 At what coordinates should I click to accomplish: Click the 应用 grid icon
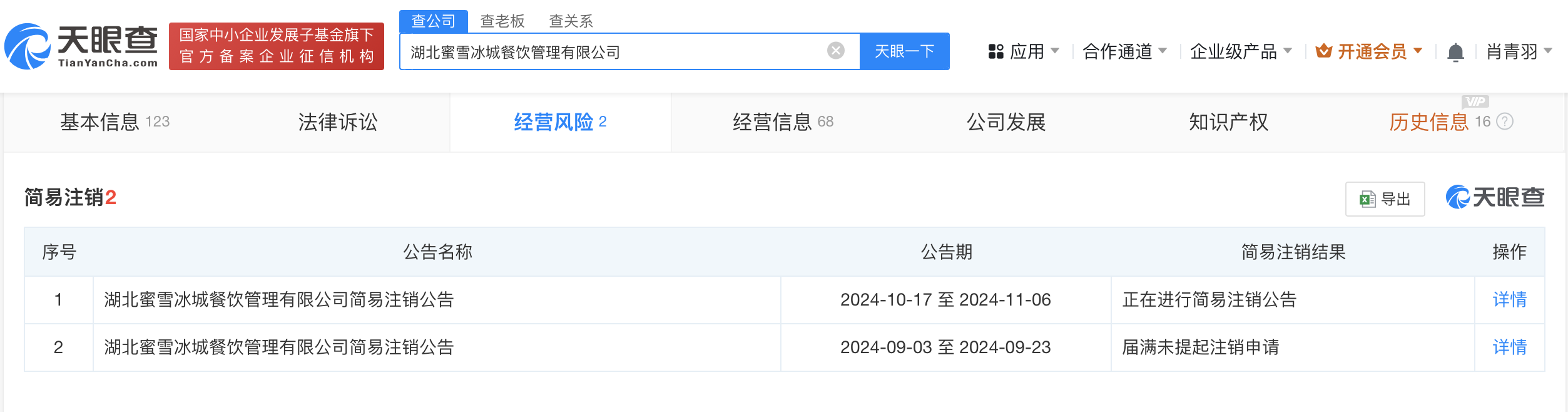pos(995,51)
